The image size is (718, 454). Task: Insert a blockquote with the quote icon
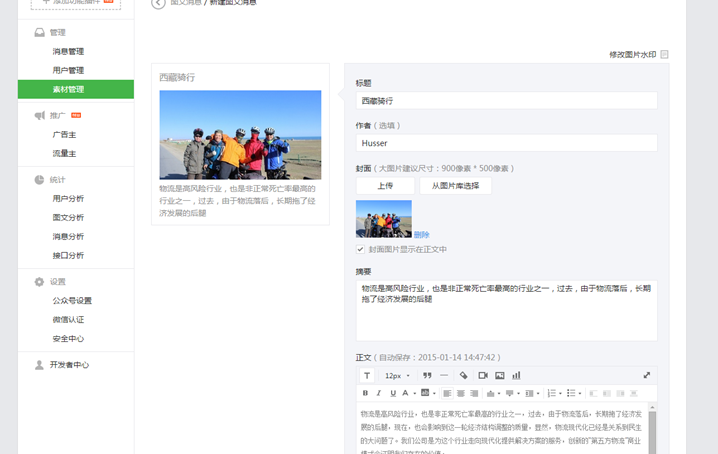[x=427, y=375]
